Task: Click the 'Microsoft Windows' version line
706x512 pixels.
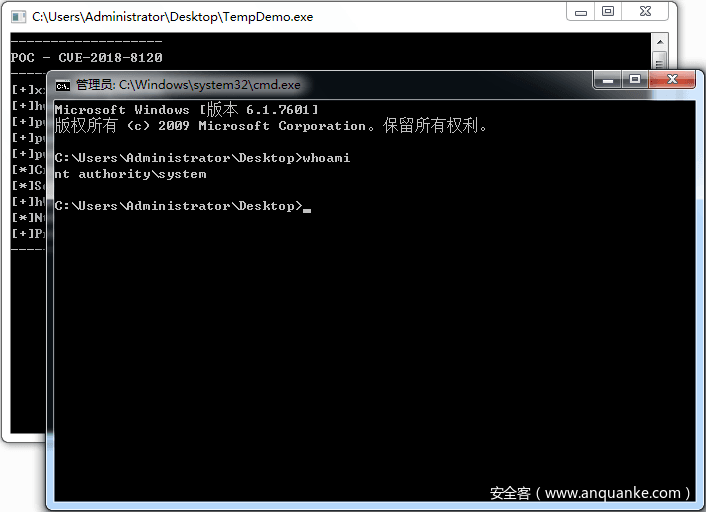Action: 186,110
